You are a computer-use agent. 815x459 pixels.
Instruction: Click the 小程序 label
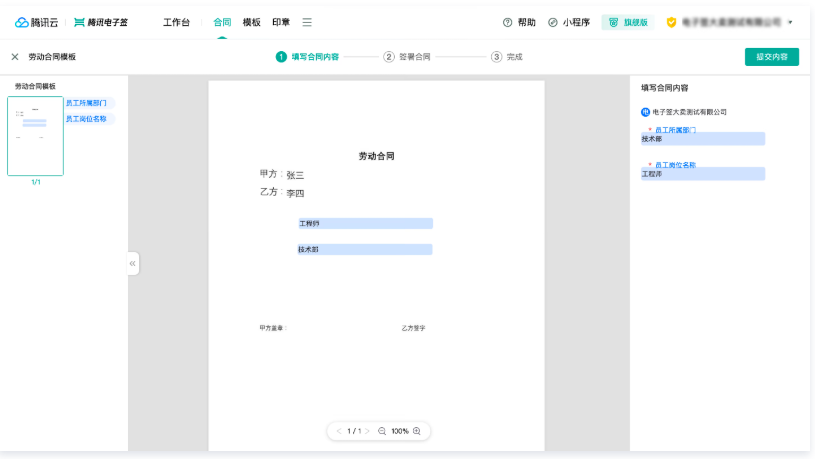576,22
